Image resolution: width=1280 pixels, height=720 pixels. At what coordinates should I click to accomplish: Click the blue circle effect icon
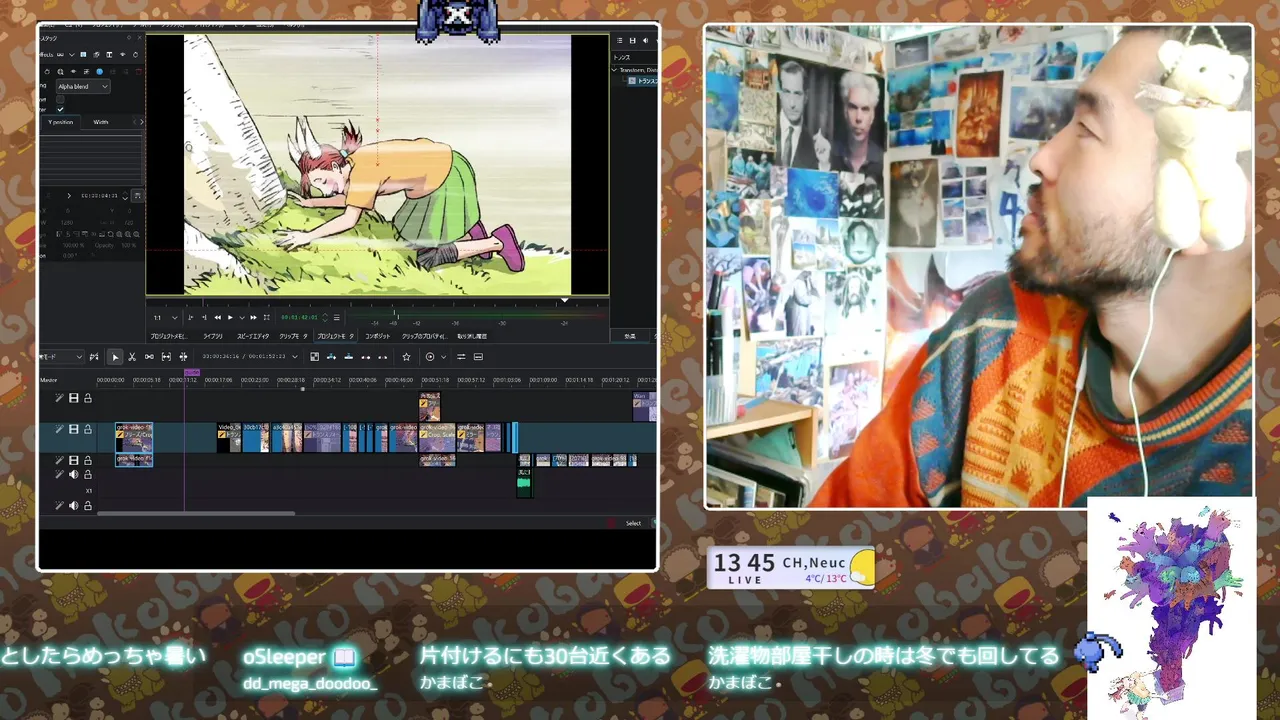tap(99, 72)
